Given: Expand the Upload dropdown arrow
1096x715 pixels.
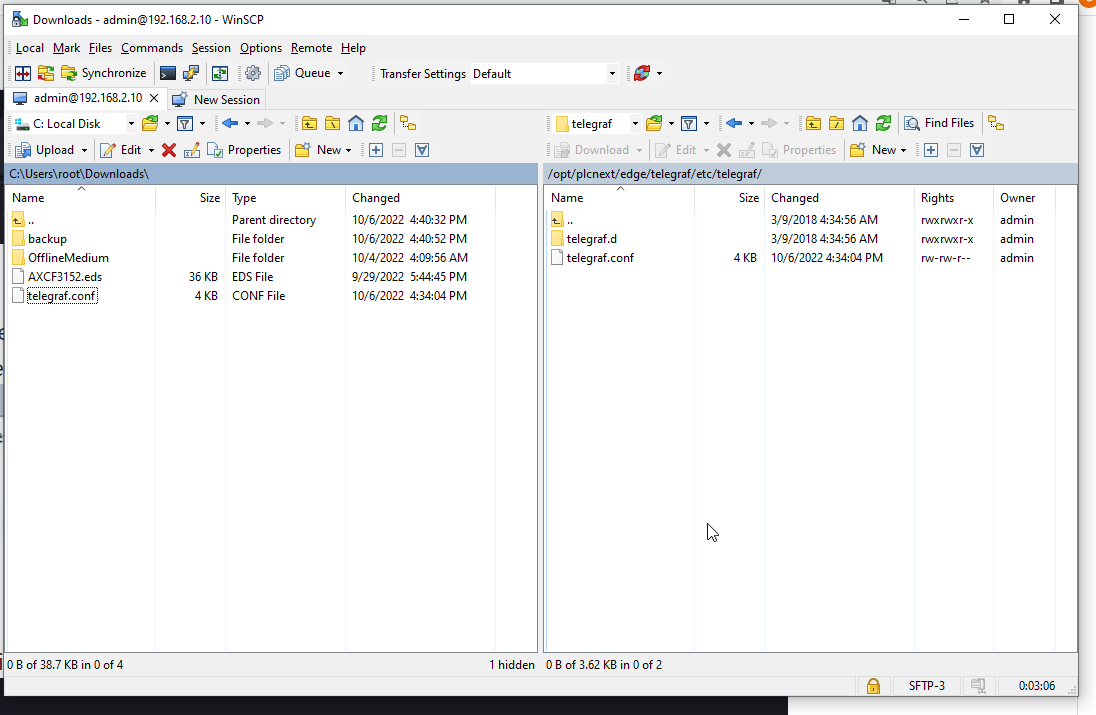Looking at the screenshot, I should click(85, 150).
